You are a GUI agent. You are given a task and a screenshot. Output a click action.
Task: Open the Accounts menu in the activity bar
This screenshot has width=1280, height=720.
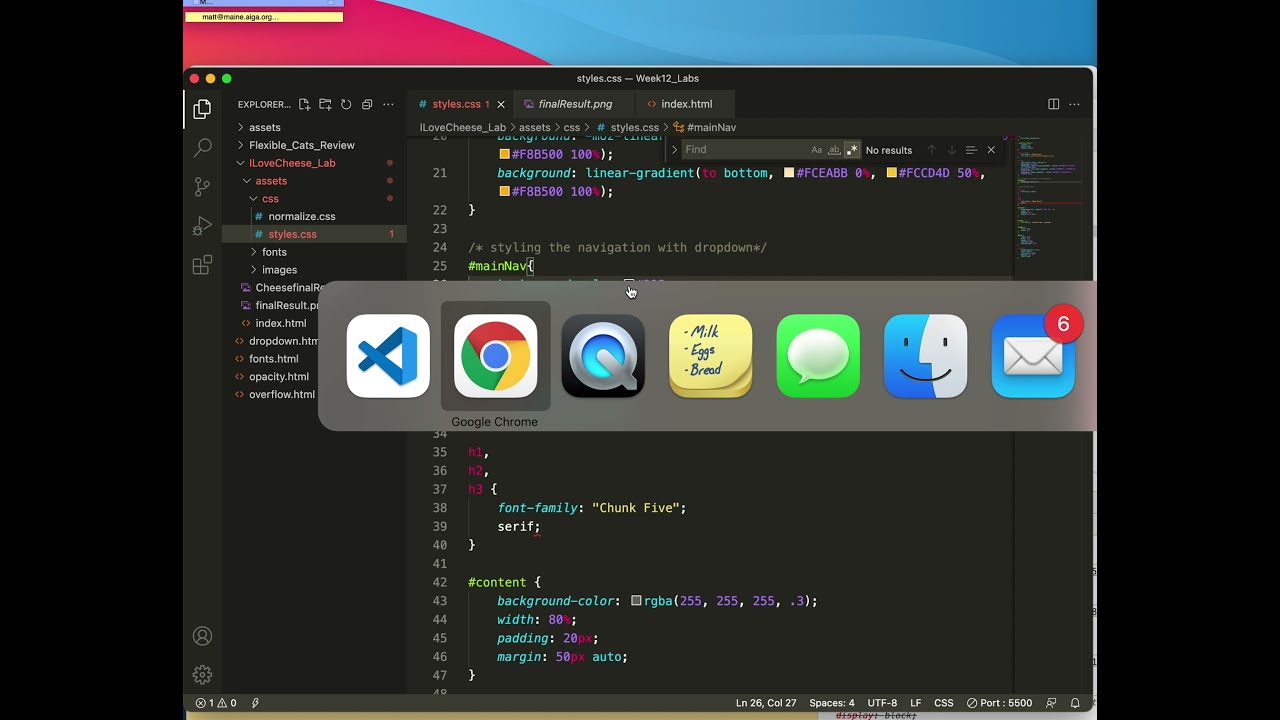202,636
